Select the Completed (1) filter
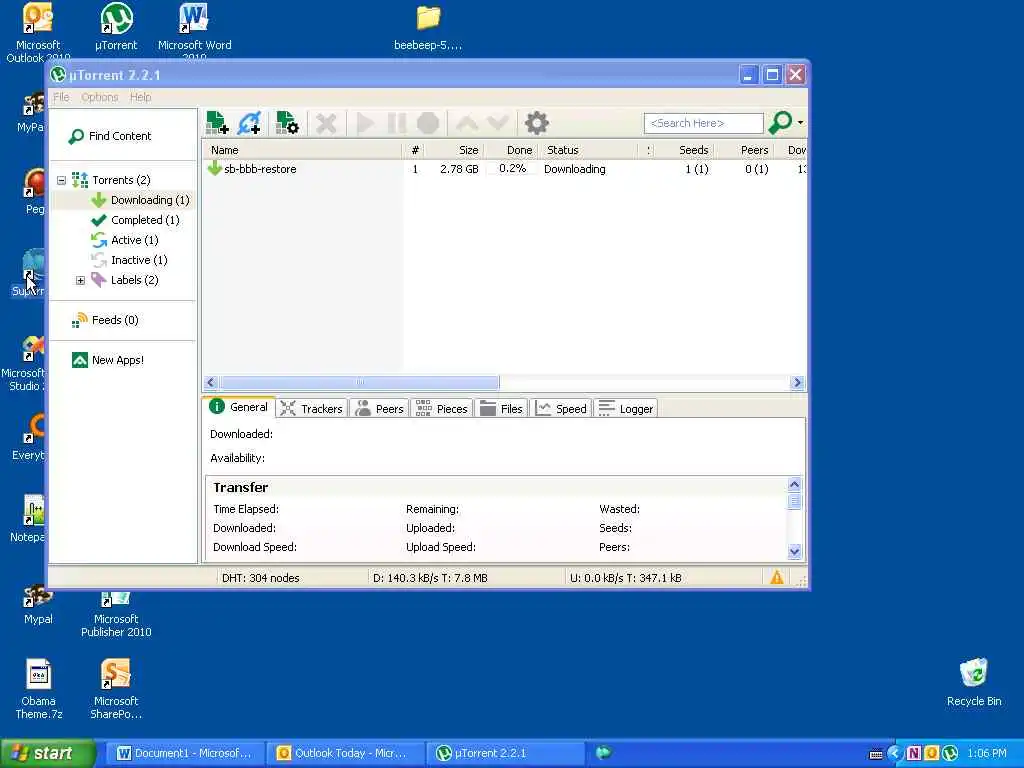 [135, 220]
